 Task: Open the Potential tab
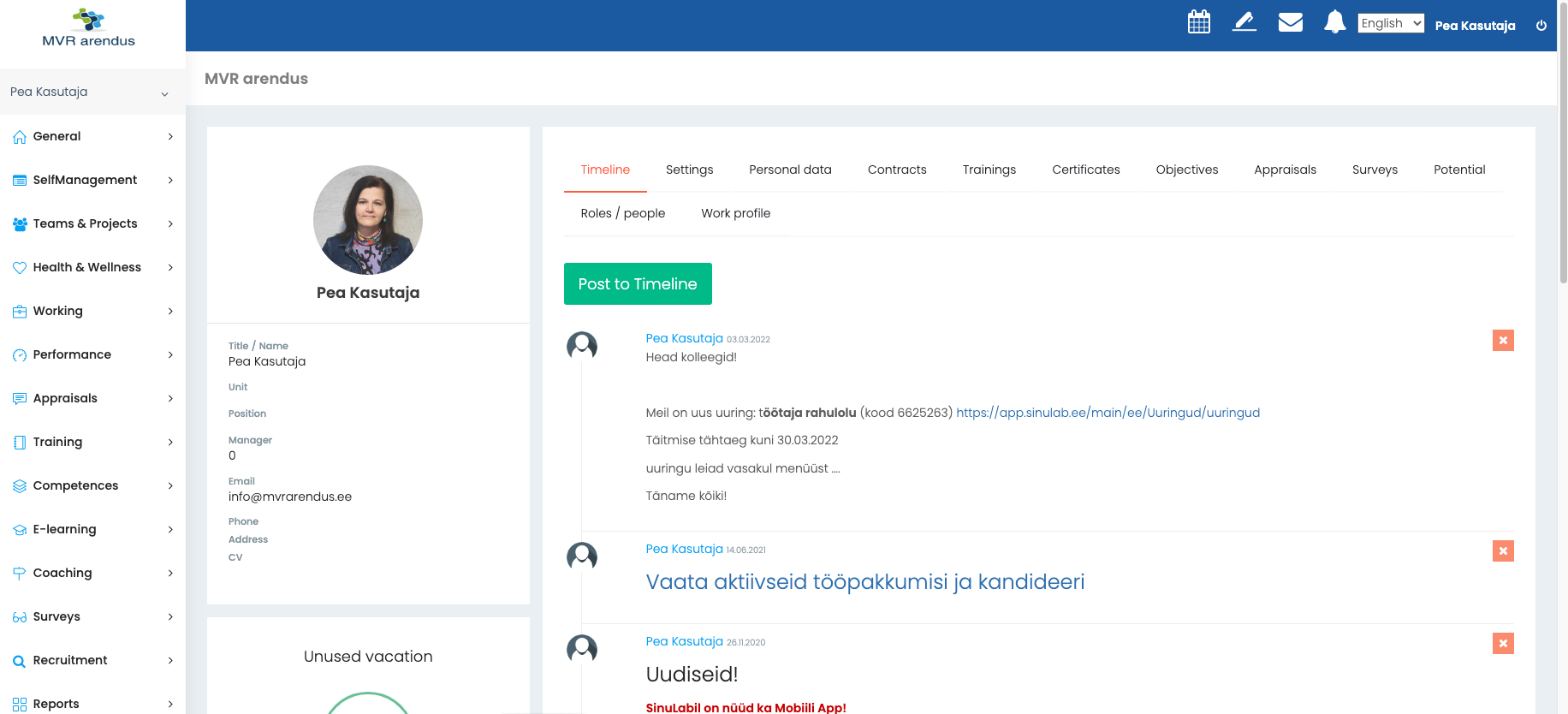1459,170
